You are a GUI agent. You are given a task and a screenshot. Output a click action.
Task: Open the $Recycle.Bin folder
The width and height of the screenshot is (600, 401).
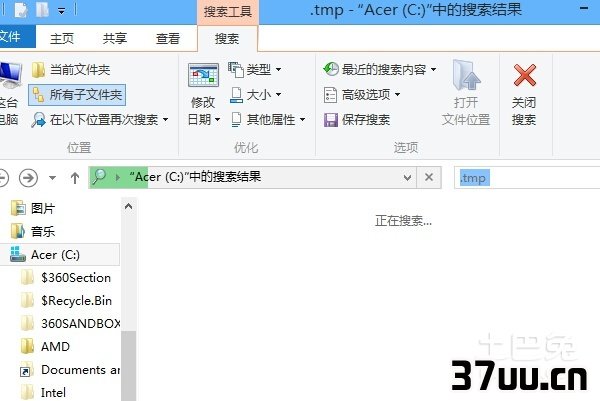pyautogui.click(x=77, y=300)
